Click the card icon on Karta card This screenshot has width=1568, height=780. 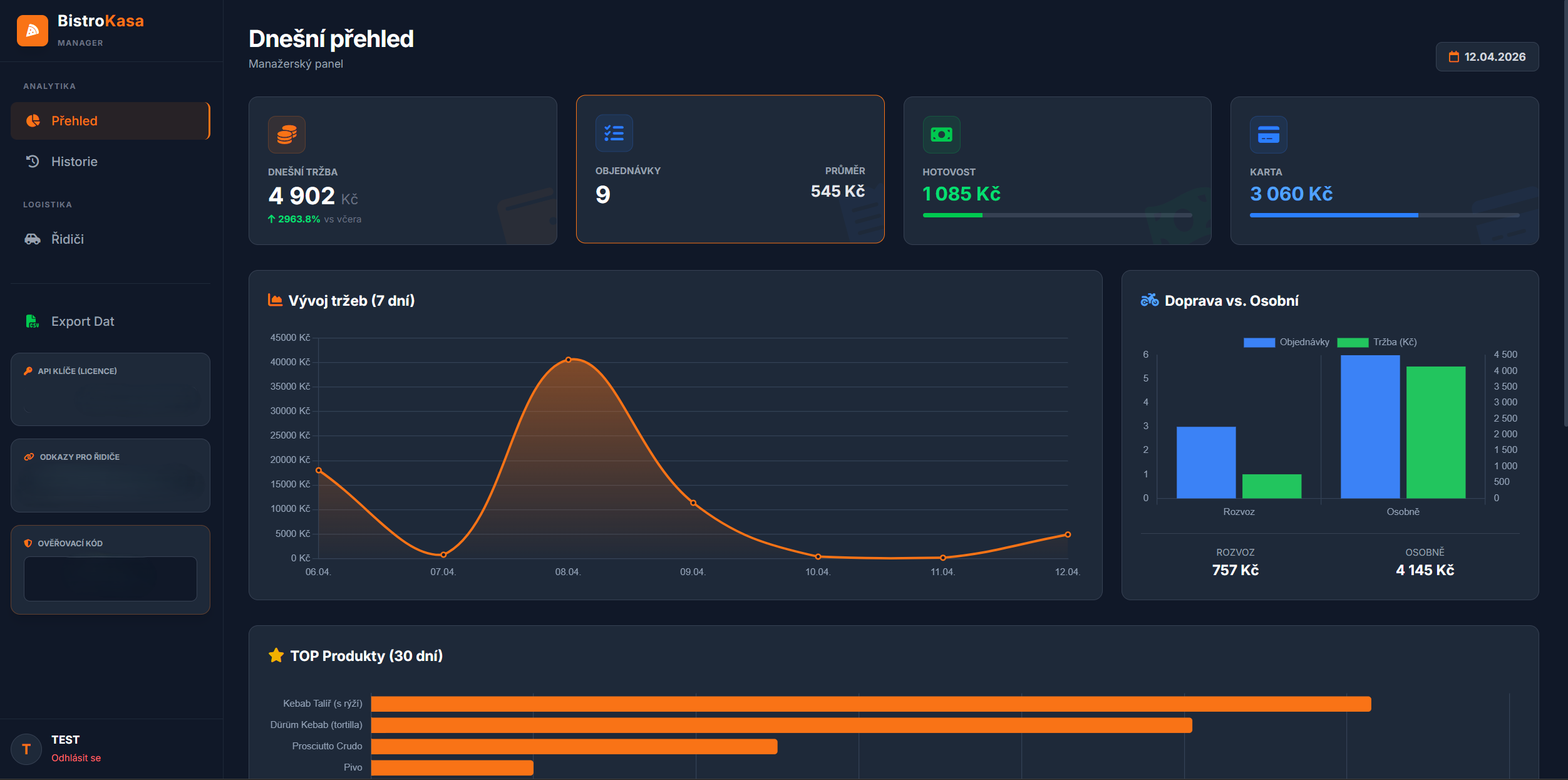click(1269, 135)
